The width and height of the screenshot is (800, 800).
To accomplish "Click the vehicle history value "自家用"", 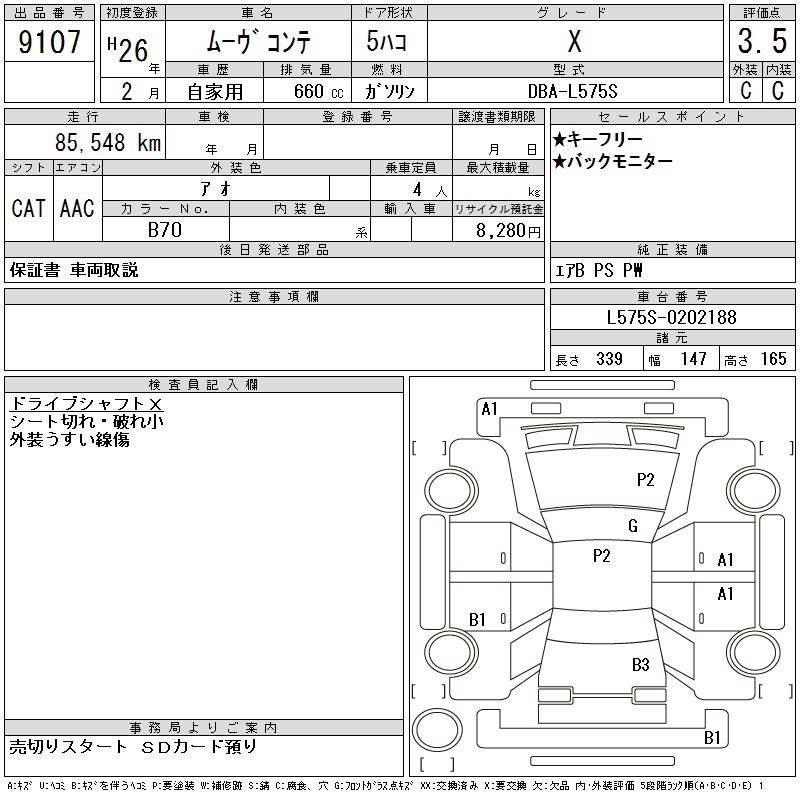I will 215,92.
